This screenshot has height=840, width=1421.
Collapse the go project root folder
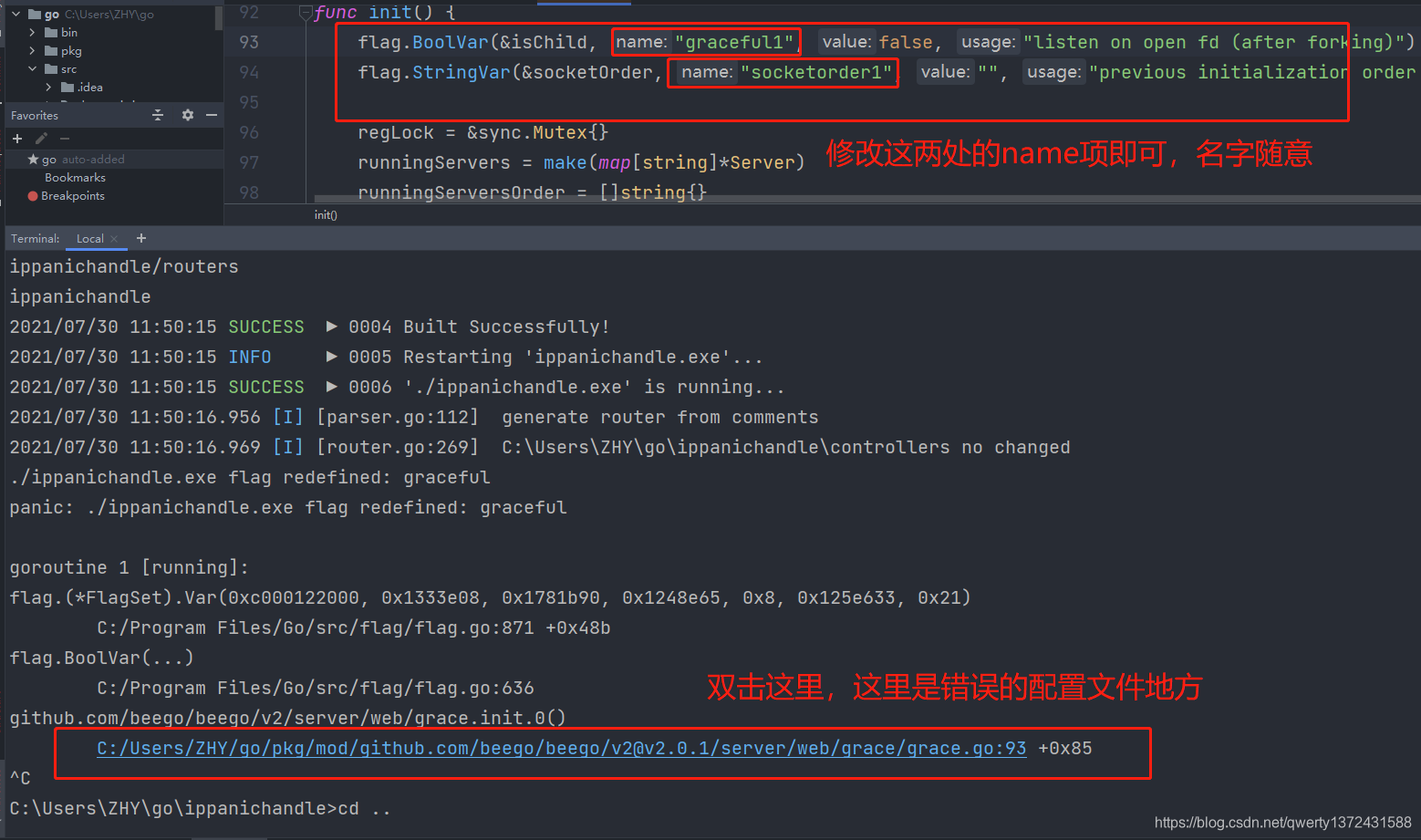coord(16,14)
